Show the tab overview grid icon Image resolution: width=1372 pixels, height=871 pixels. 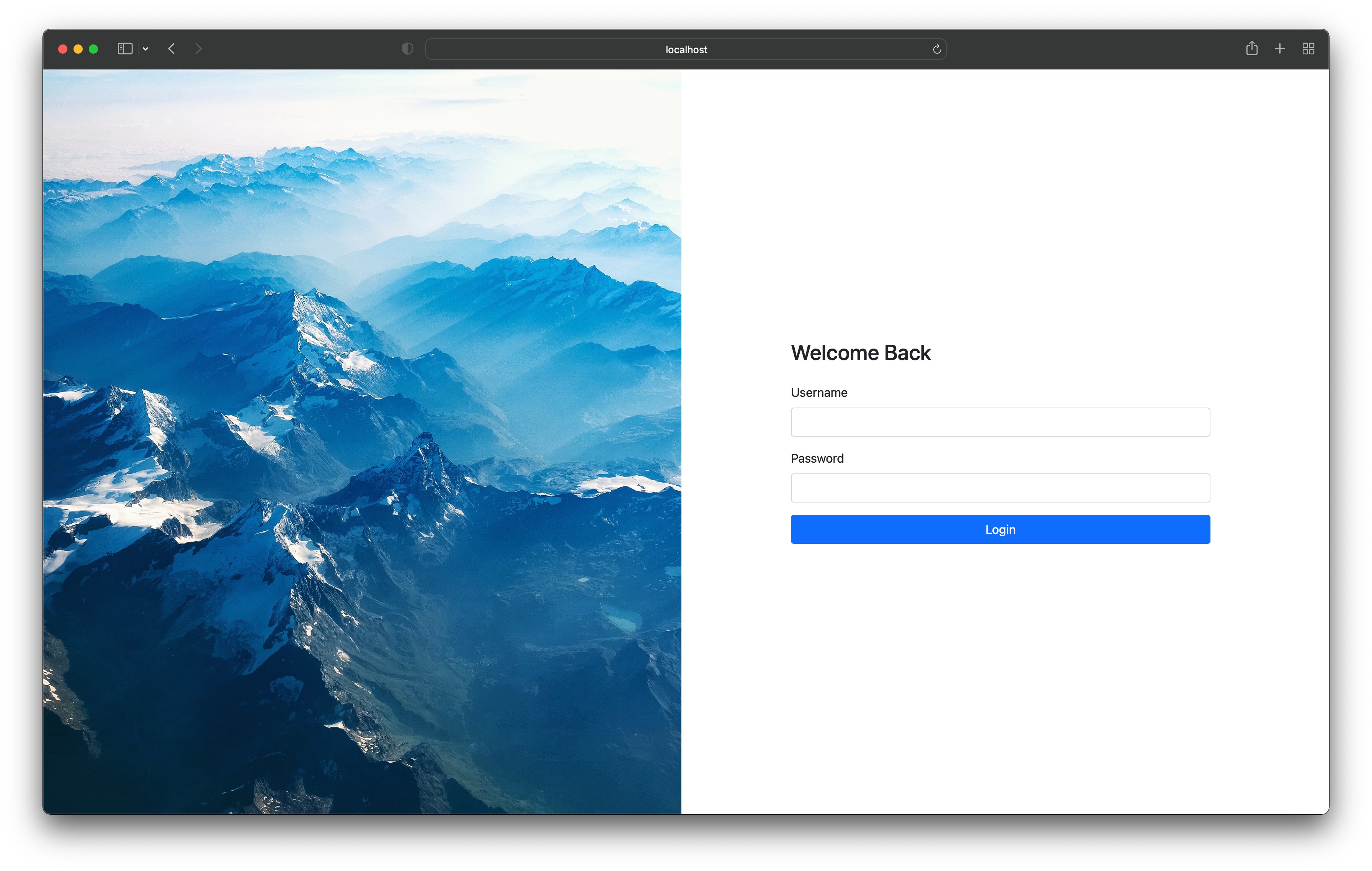point(1308,49)
